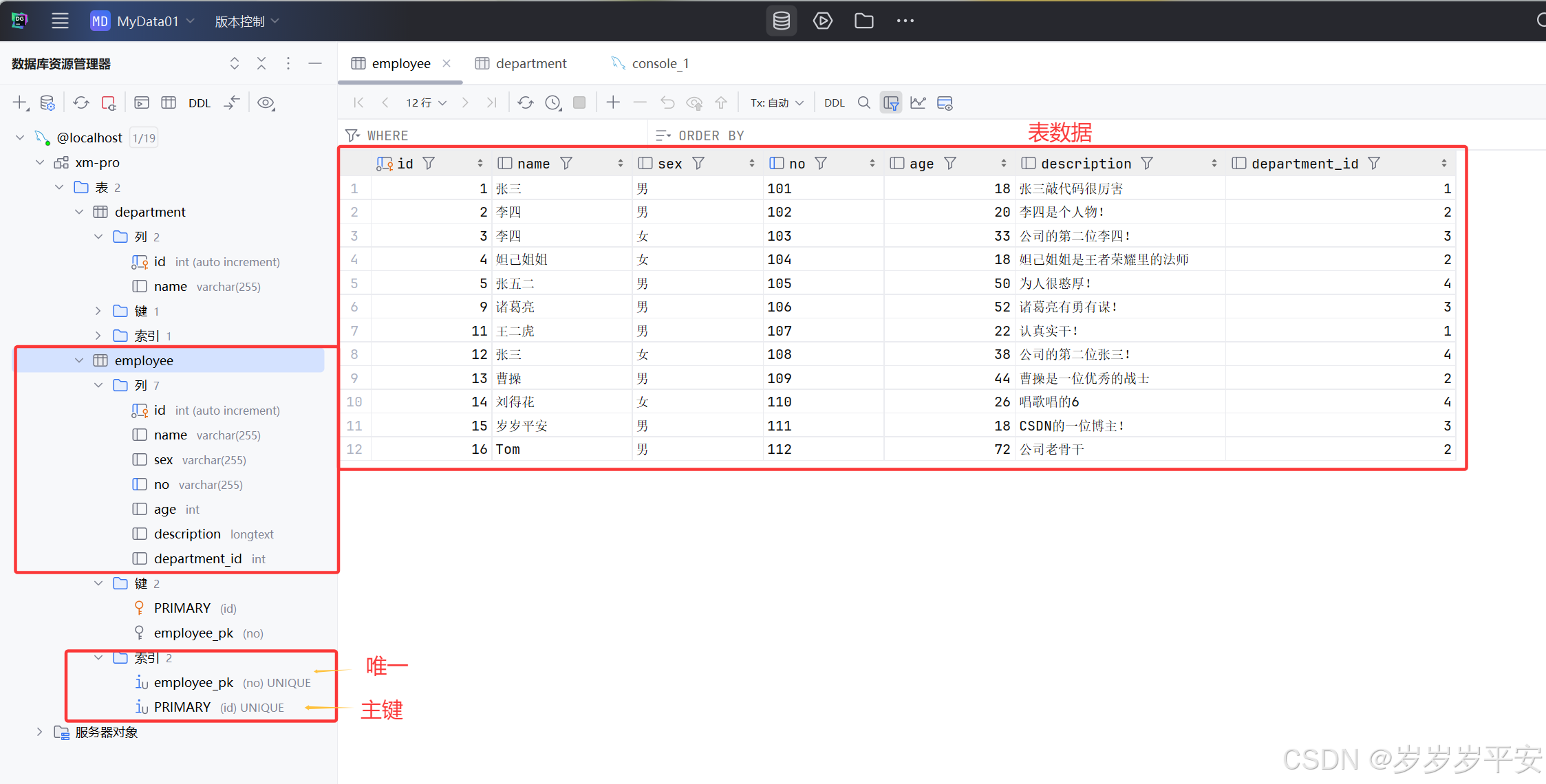Open the query console icon in explorer toolbar

click(x=141, y=102)
